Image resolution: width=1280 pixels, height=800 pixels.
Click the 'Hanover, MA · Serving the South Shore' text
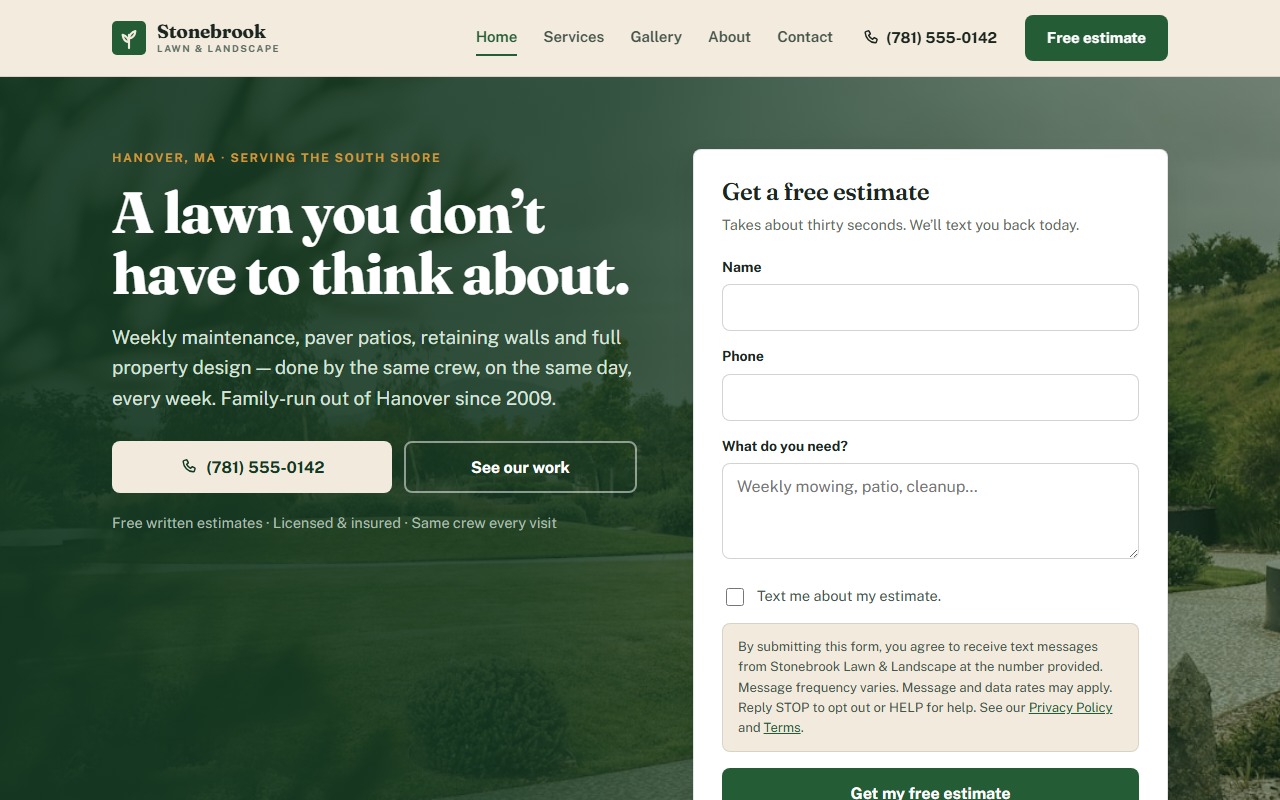[276, 158]
